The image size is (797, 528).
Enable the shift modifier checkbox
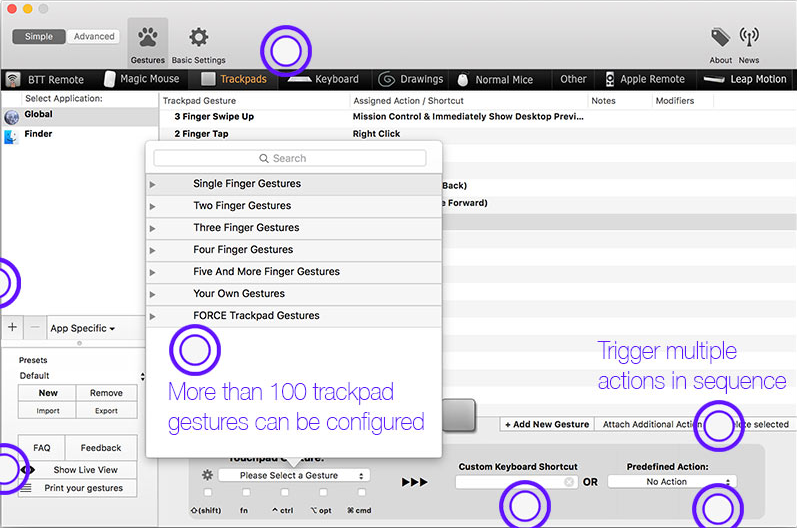[208, 492]
